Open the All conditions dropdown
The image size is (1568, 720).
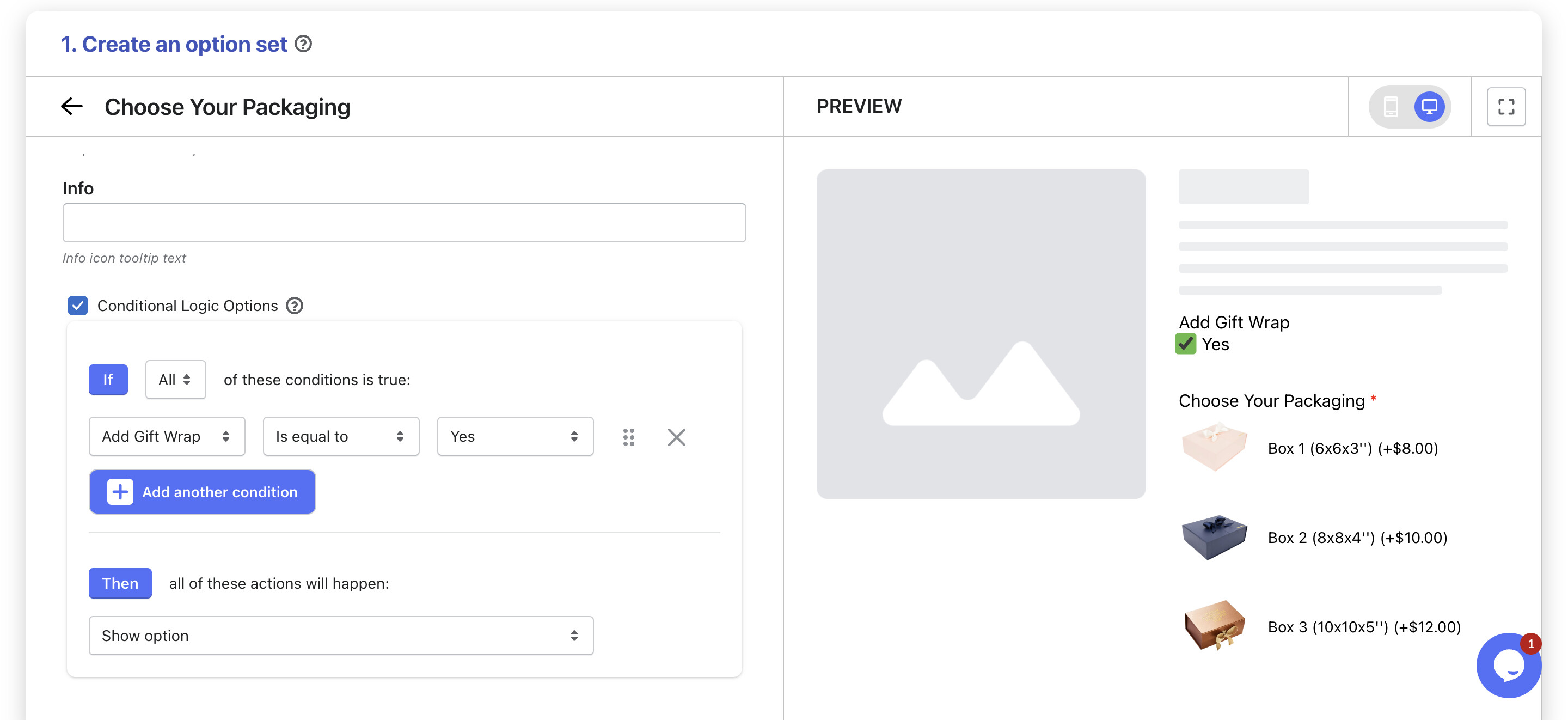click(x=175, y=380)
